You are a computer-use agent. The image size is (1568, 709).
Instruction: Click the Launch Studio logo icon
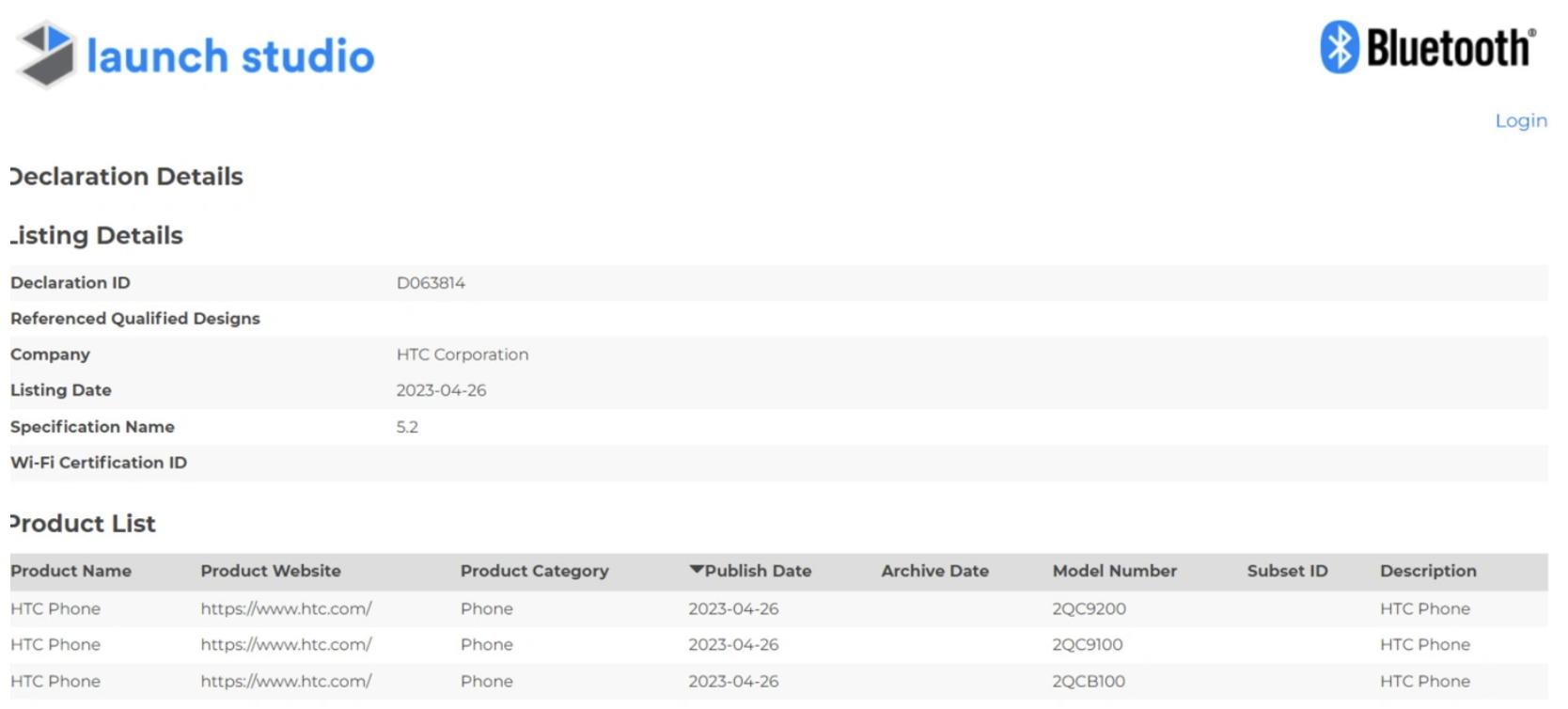(x=46, y=54)
